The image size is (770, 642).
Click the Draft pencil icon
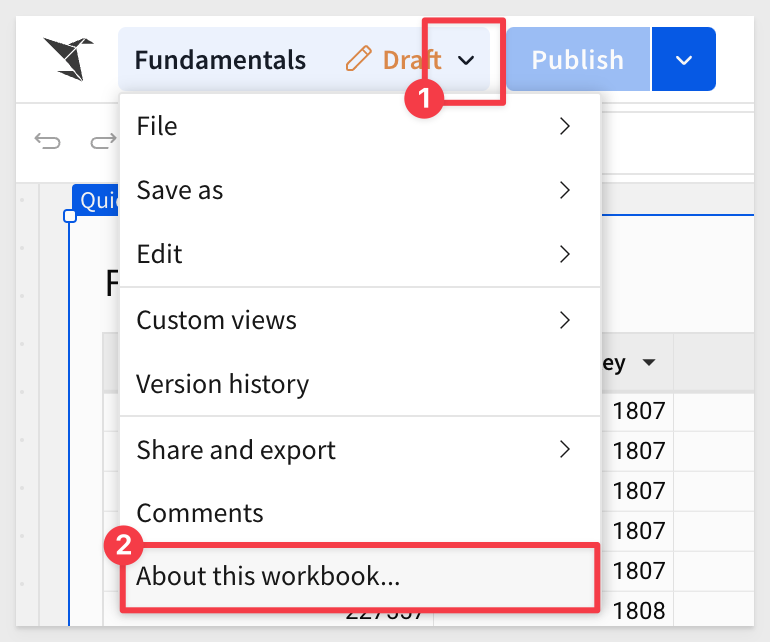point(358,59)
